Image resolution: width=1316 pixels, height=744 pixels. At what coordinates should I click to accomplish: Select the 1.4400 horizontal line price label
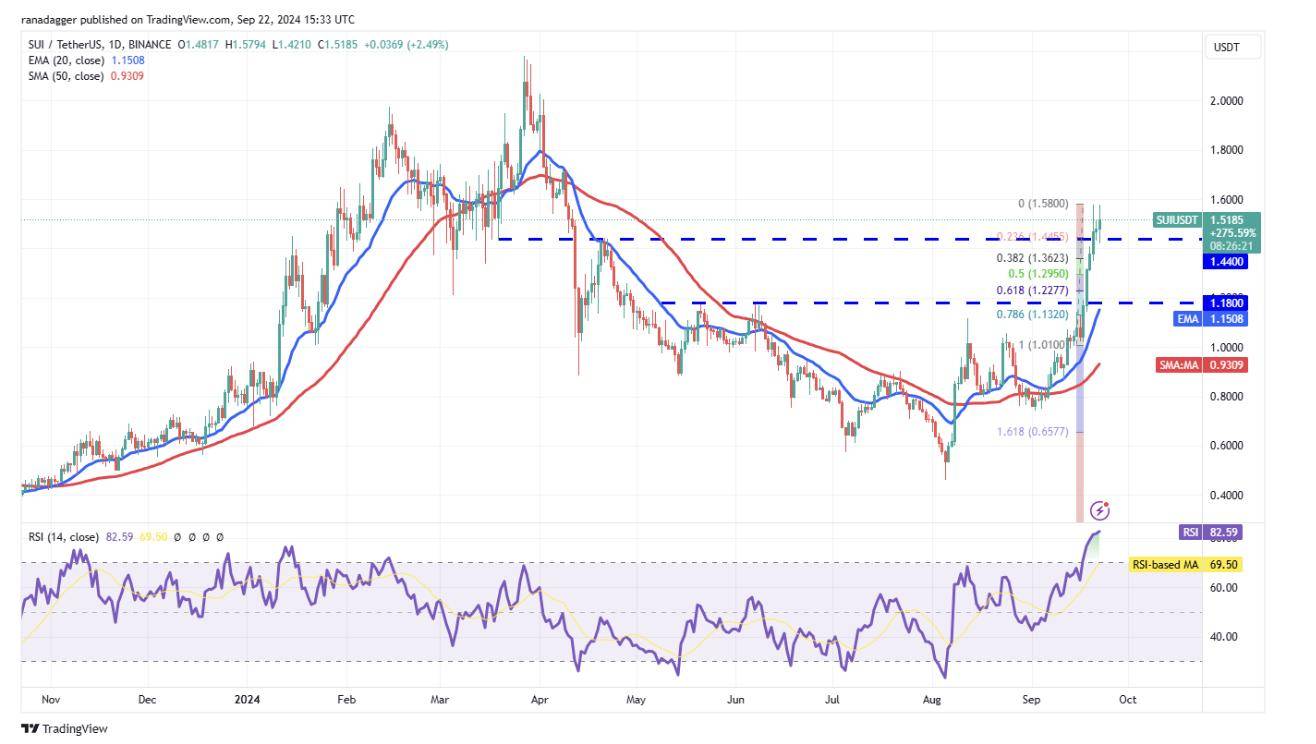click(1229, 261)
